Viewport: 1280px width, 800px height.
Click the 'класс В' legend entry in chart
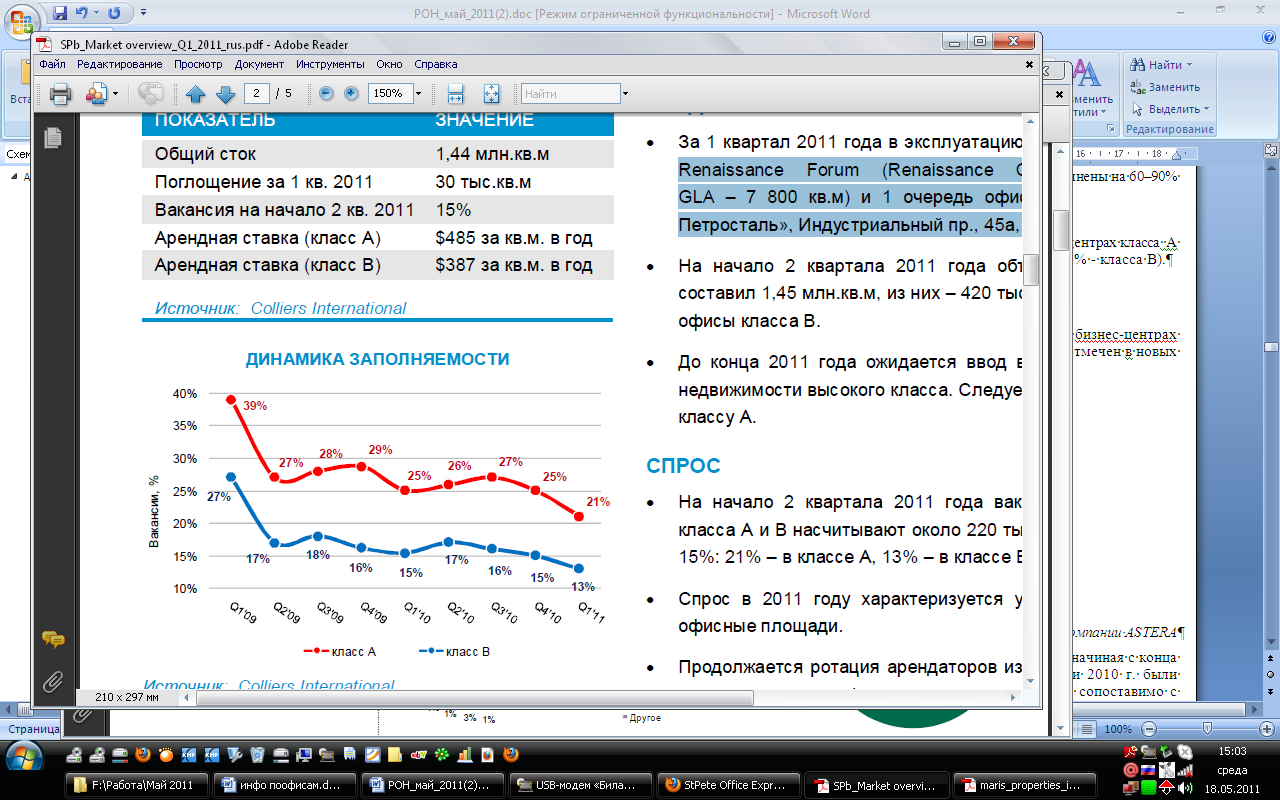[x=456, y=652]
